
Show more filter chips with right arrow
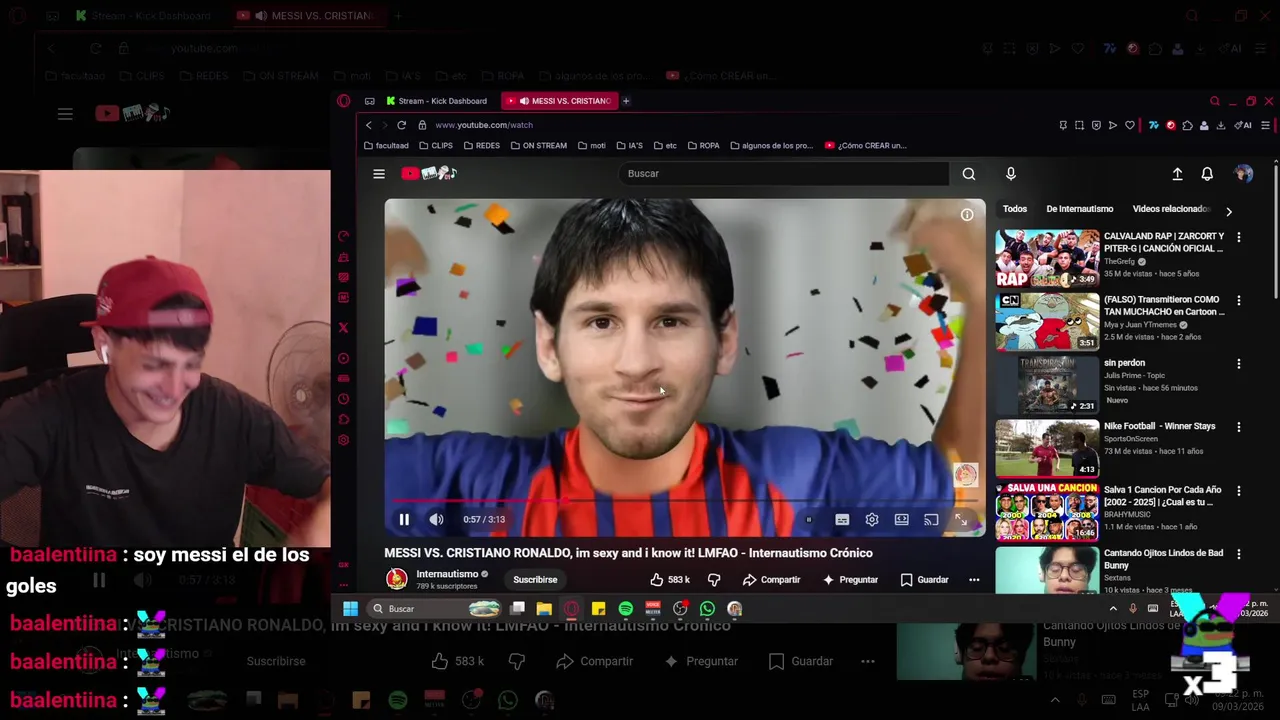[1229, 211]
